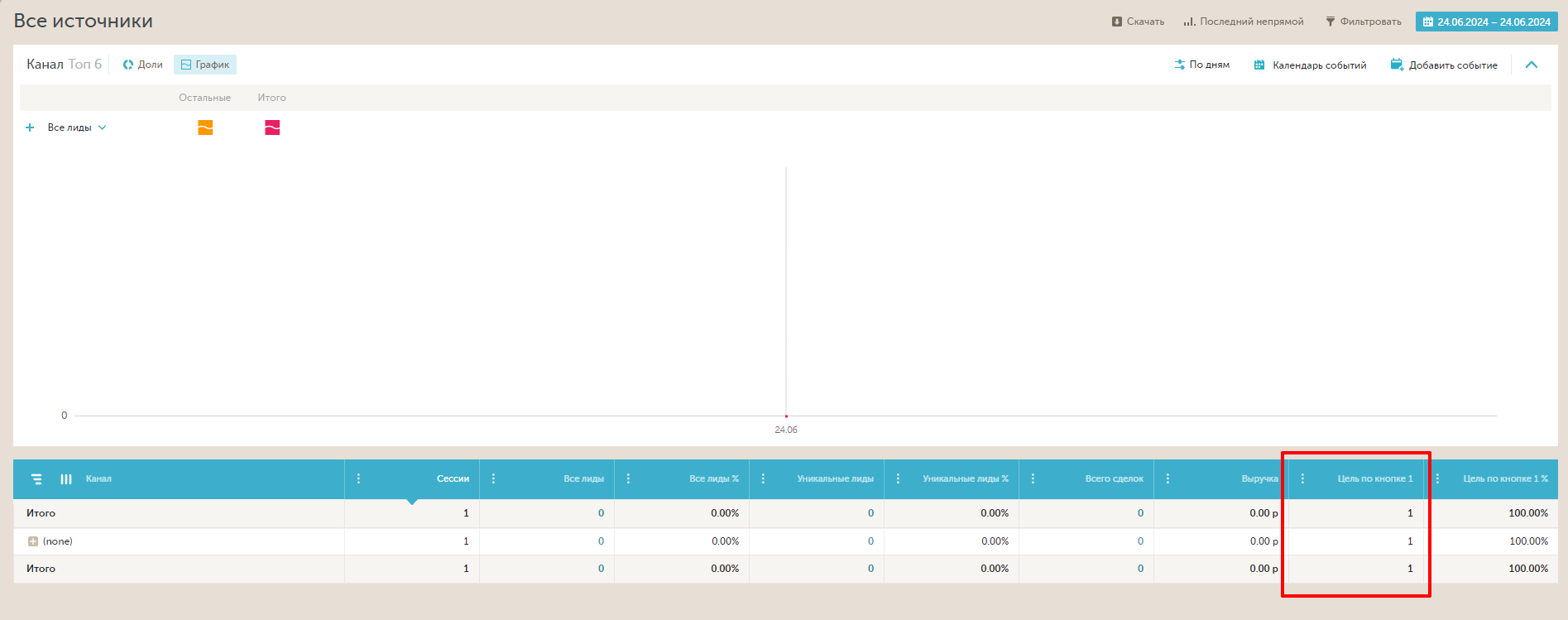
Task: Click the (none) channel name
Action: (58, 541)
